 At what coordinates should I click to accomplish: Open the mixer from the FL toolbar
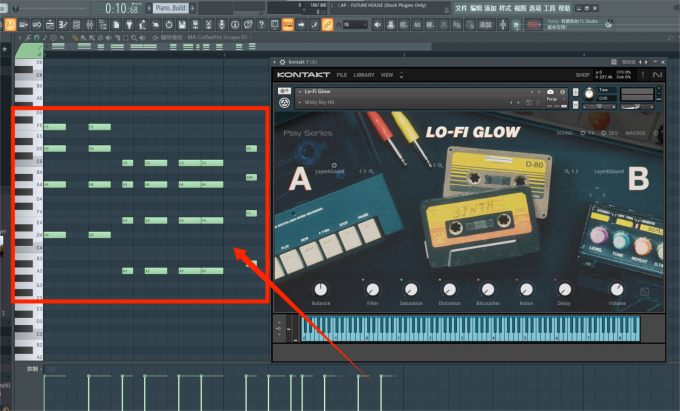click(x=89, y=25)
